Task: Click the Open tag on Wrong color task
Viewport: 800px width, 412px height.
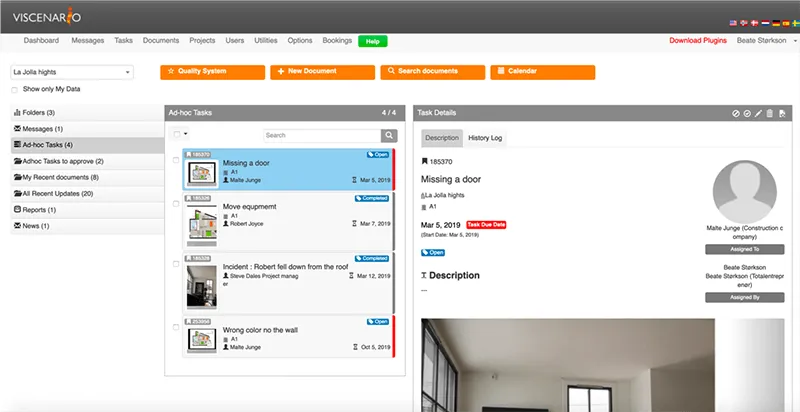Action: pos(378,322)
